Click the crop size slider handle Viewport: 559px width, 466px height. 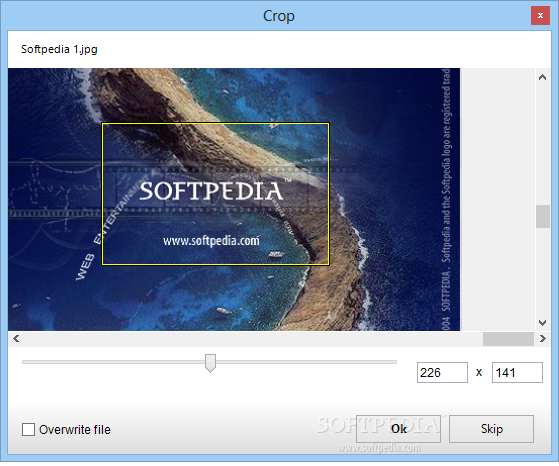(210, 363)
